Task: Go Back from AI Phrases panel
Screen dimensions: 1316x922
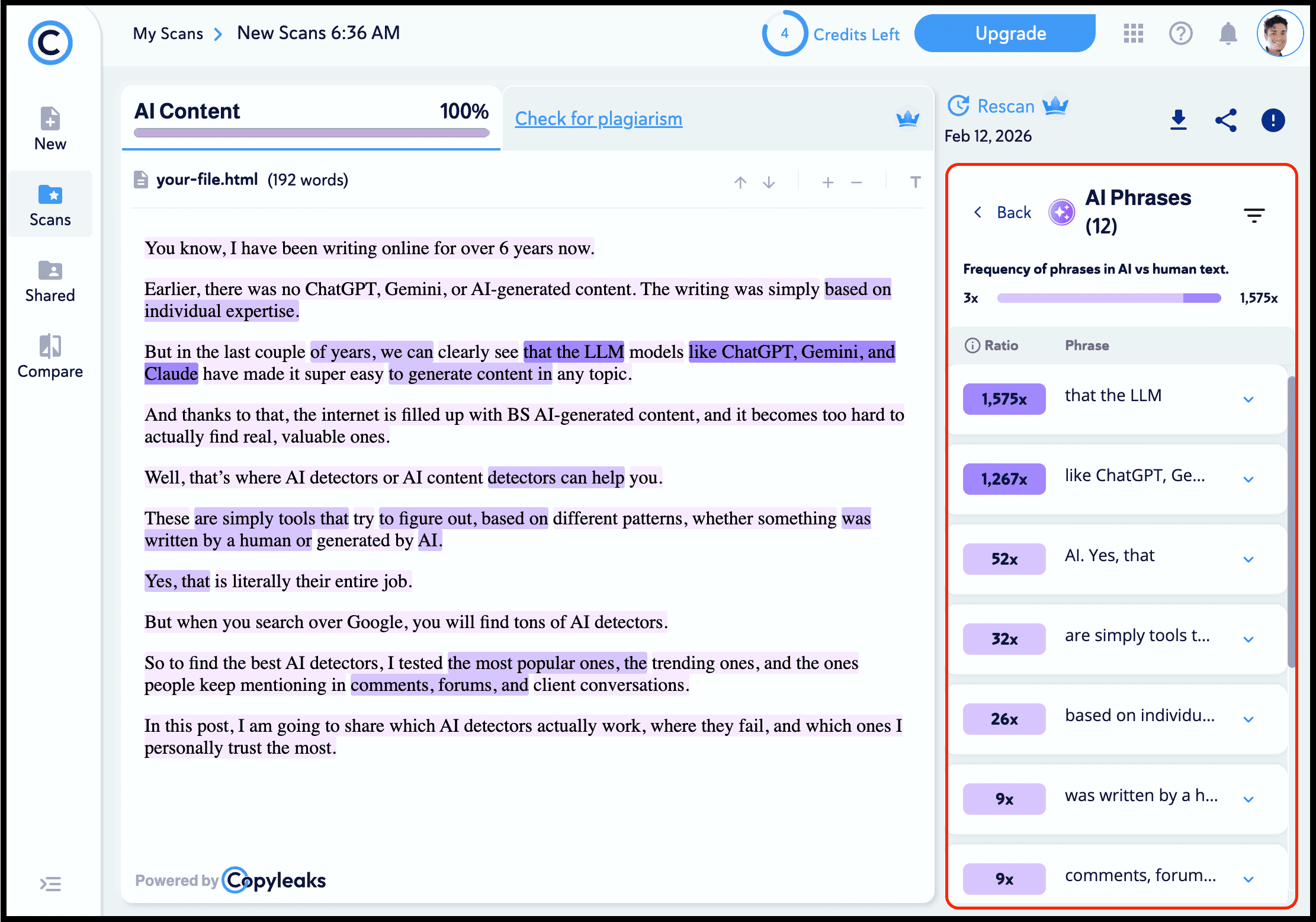Action: (x=1003, y=212)
